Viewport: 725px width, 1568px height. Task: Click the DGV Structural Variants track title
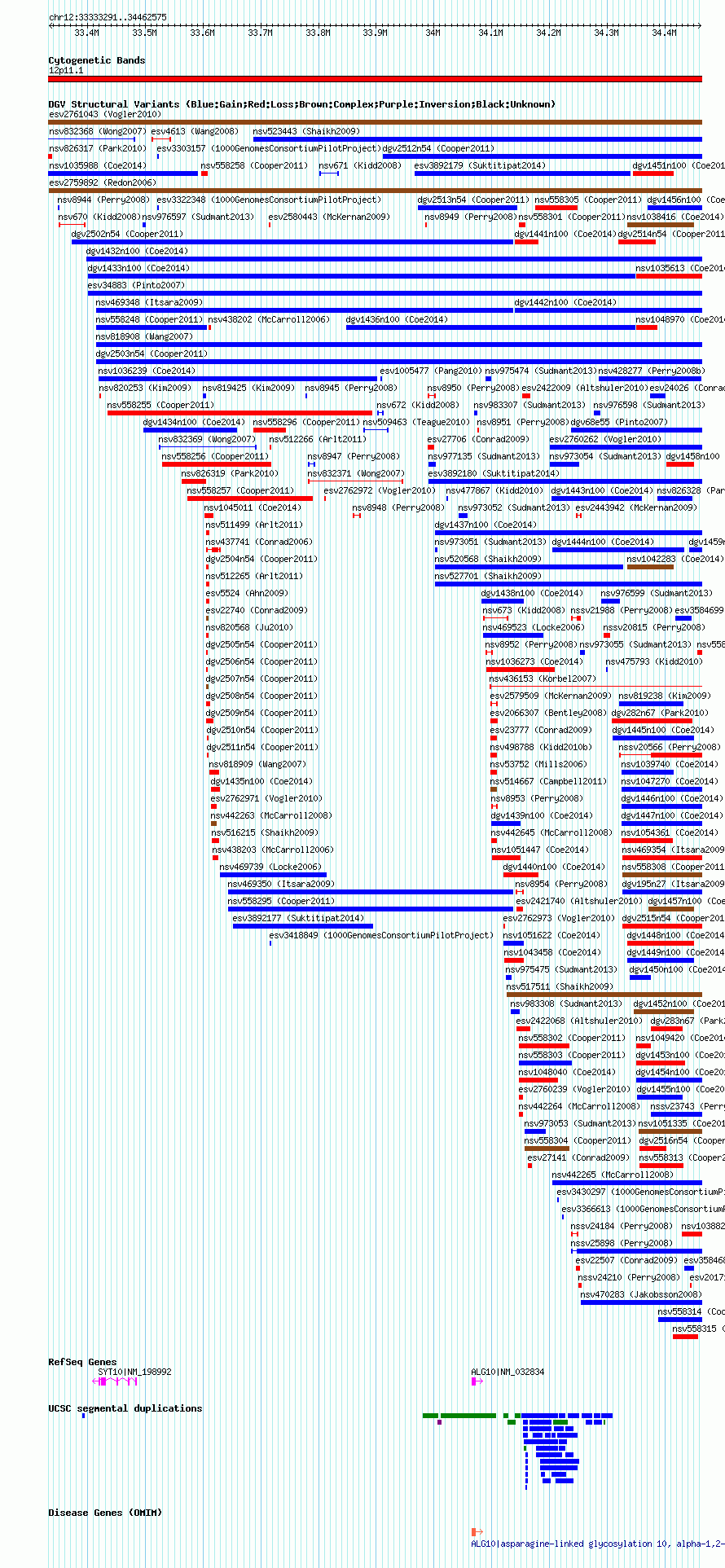[301, 104]
